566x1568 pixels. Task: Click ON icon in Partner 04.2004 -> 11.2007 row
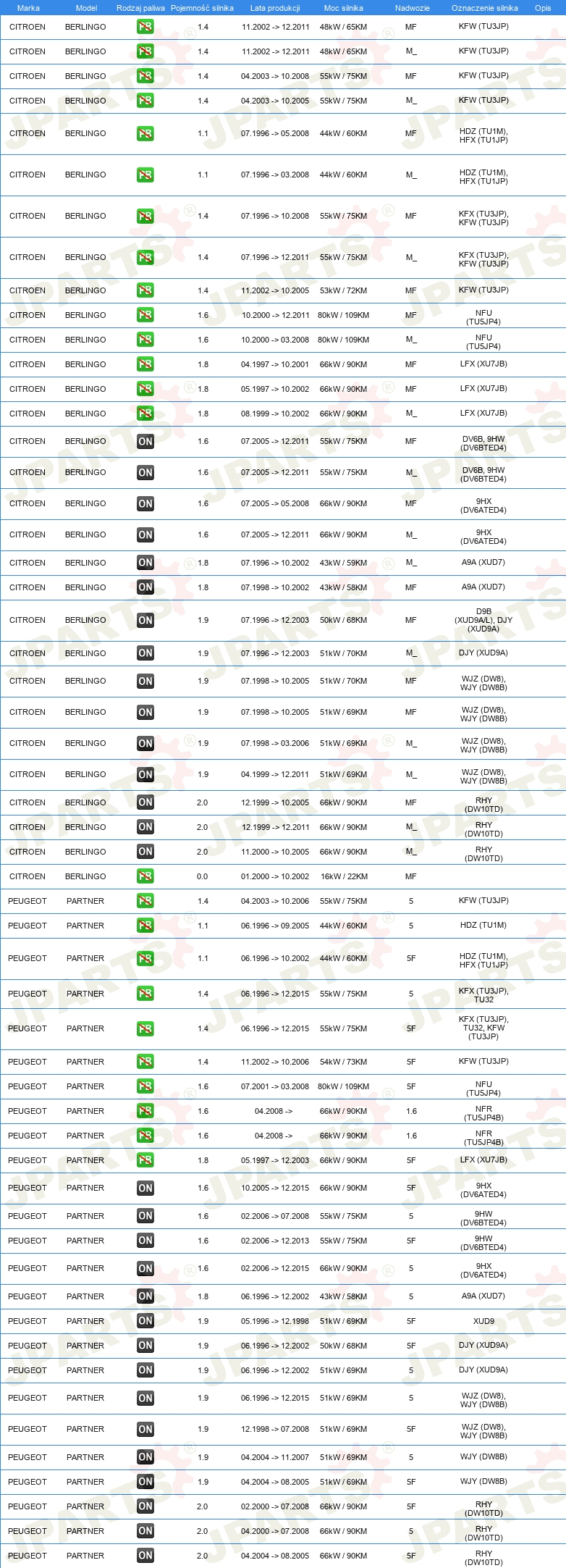145,1457
